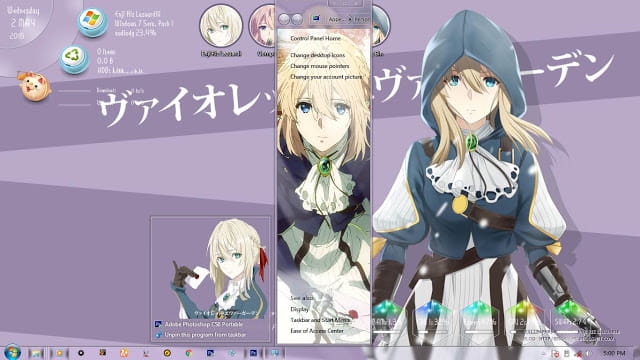Click the red network error tray icon
640x360 pixels.
(578, 353)
